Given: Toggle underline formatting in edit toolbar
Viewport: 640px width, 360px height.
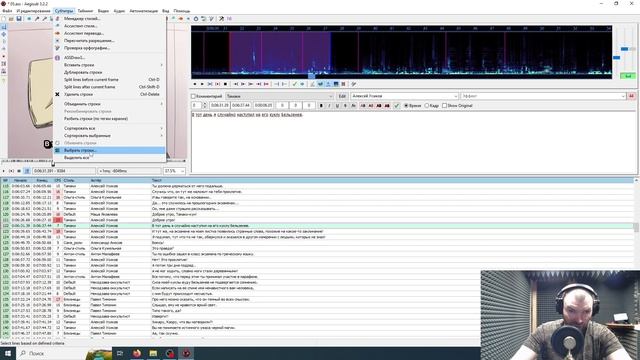Looking at the screenshot, I should click(x=337, y=106).
